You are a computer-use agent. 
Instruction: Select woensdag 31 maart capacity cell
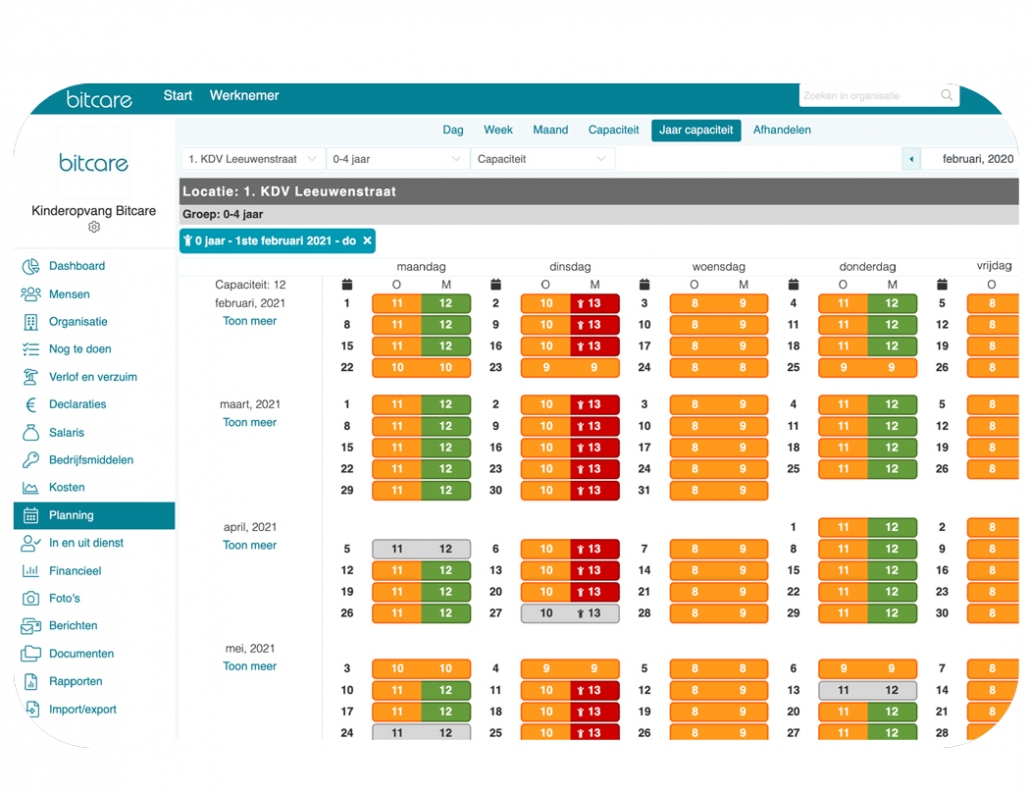tap(719, 491)
